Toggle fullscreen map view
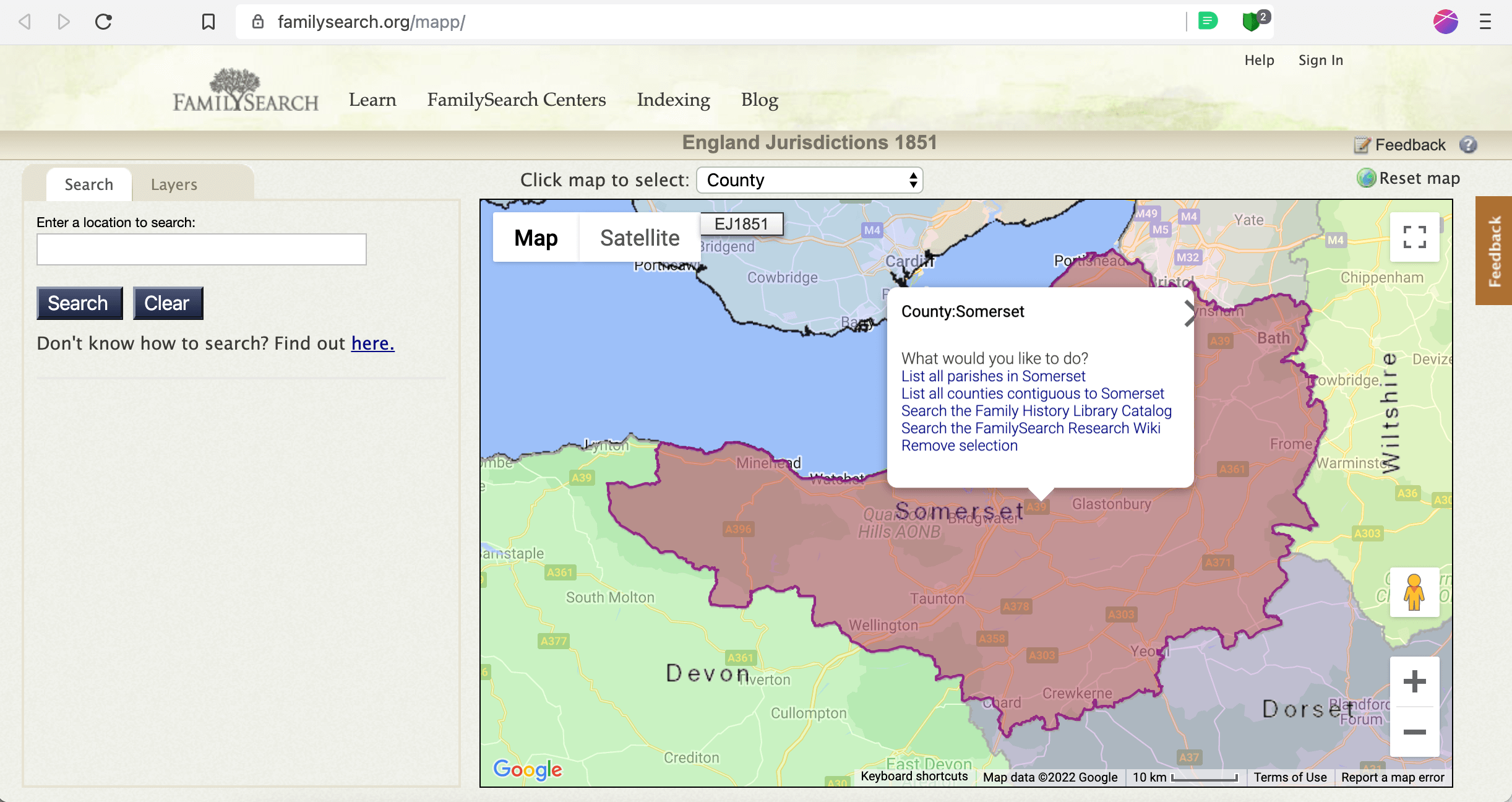This screenshot has height=802, width=1512. (x=1414, y=237)
